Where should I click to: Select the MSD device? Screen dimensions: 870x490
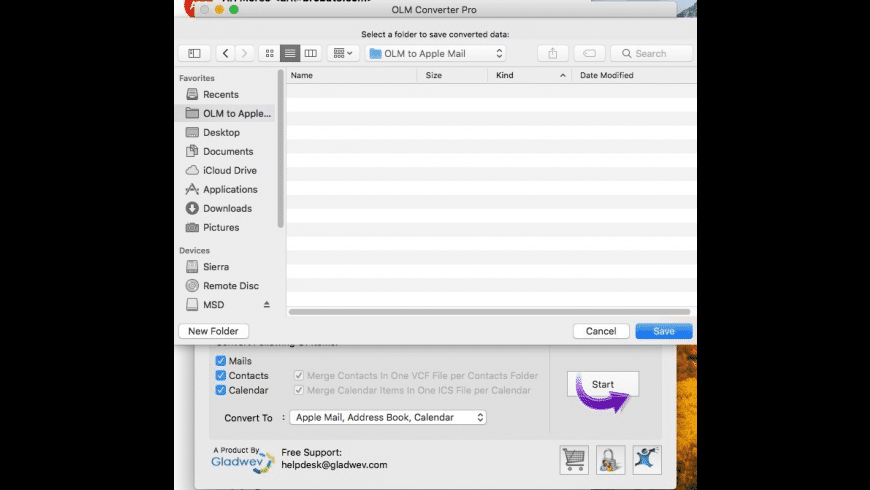click(x=213, y=305)
